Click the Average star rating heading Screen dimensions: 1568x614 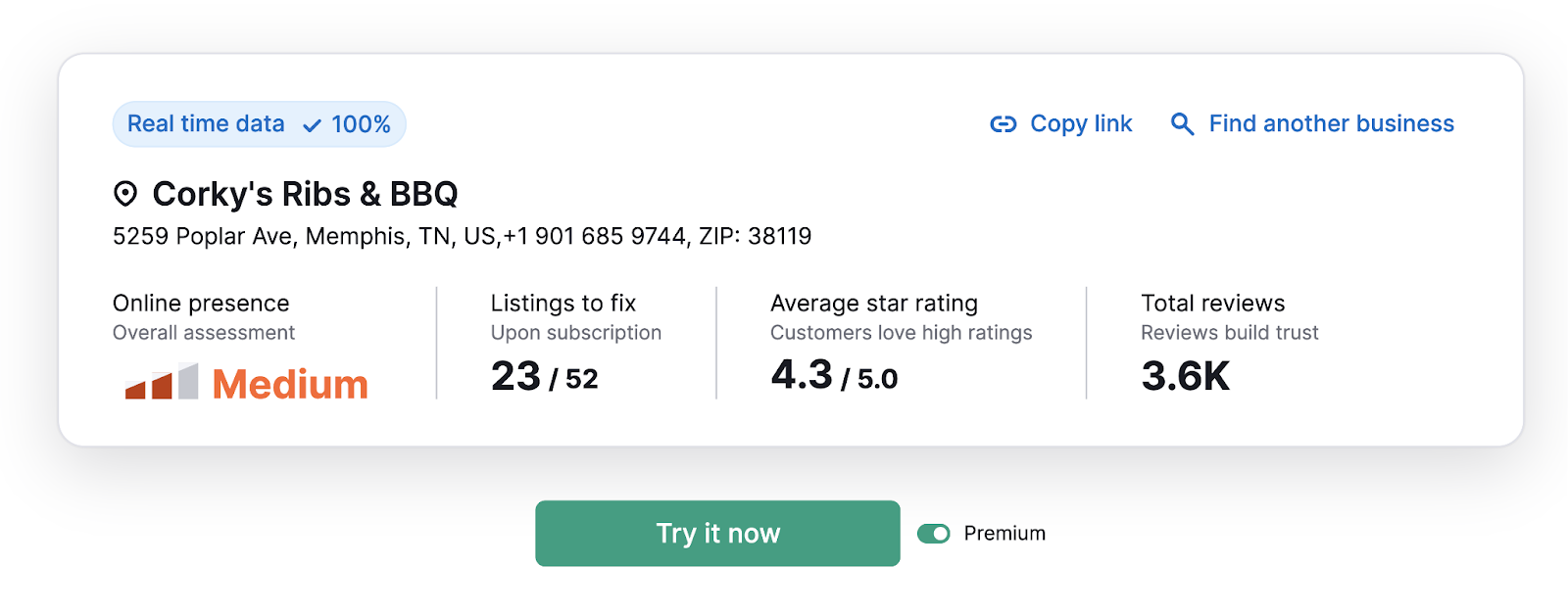click(874, 304)
